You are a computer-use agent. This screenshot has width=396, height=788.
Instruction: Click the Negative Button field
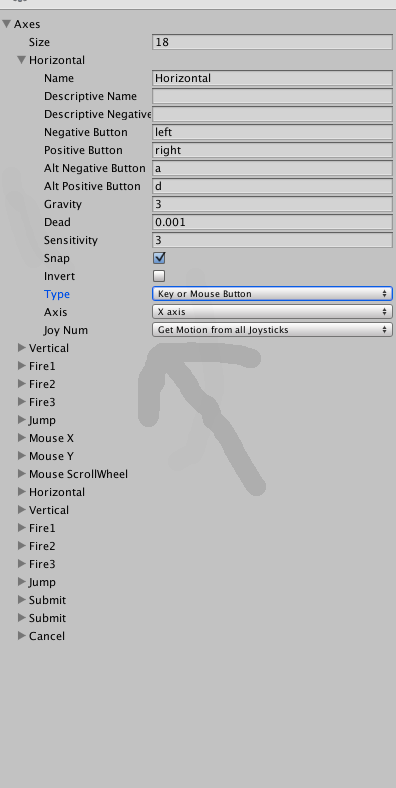tap(272, 132)
